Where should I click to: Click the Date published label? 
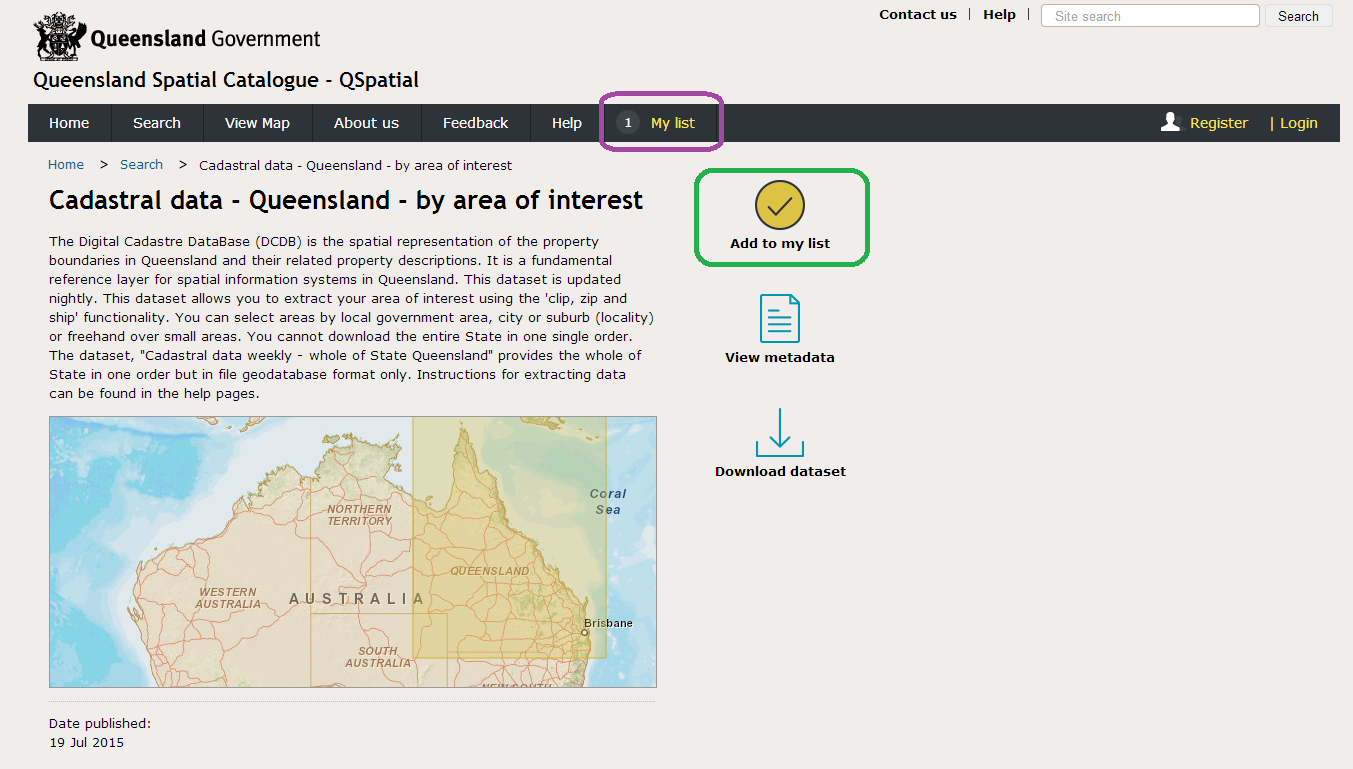(x=100, y=723)
